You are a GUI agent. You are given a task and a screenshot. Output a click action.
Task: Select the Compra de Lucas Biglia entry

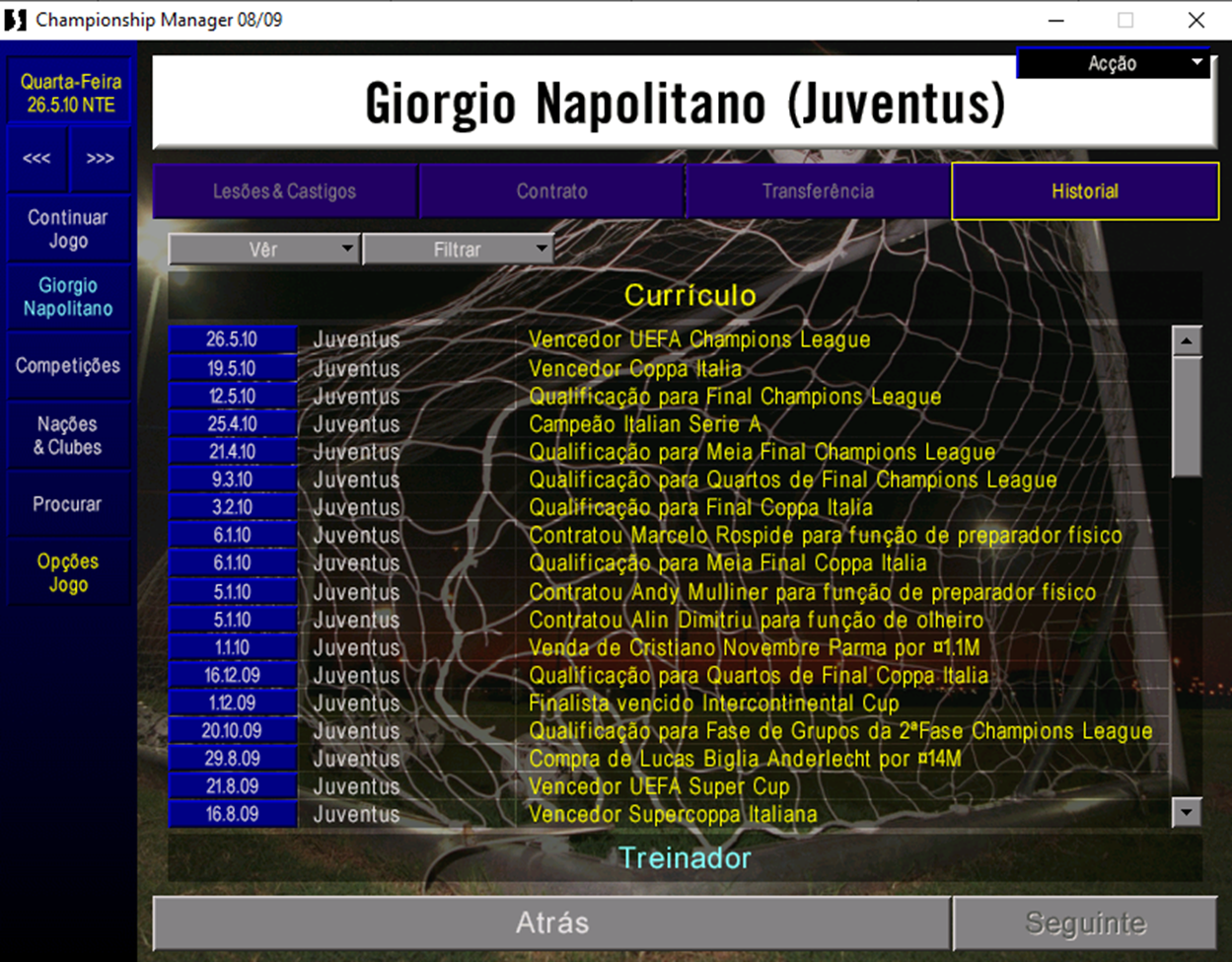pyautogui.click(x=745, y=758)
